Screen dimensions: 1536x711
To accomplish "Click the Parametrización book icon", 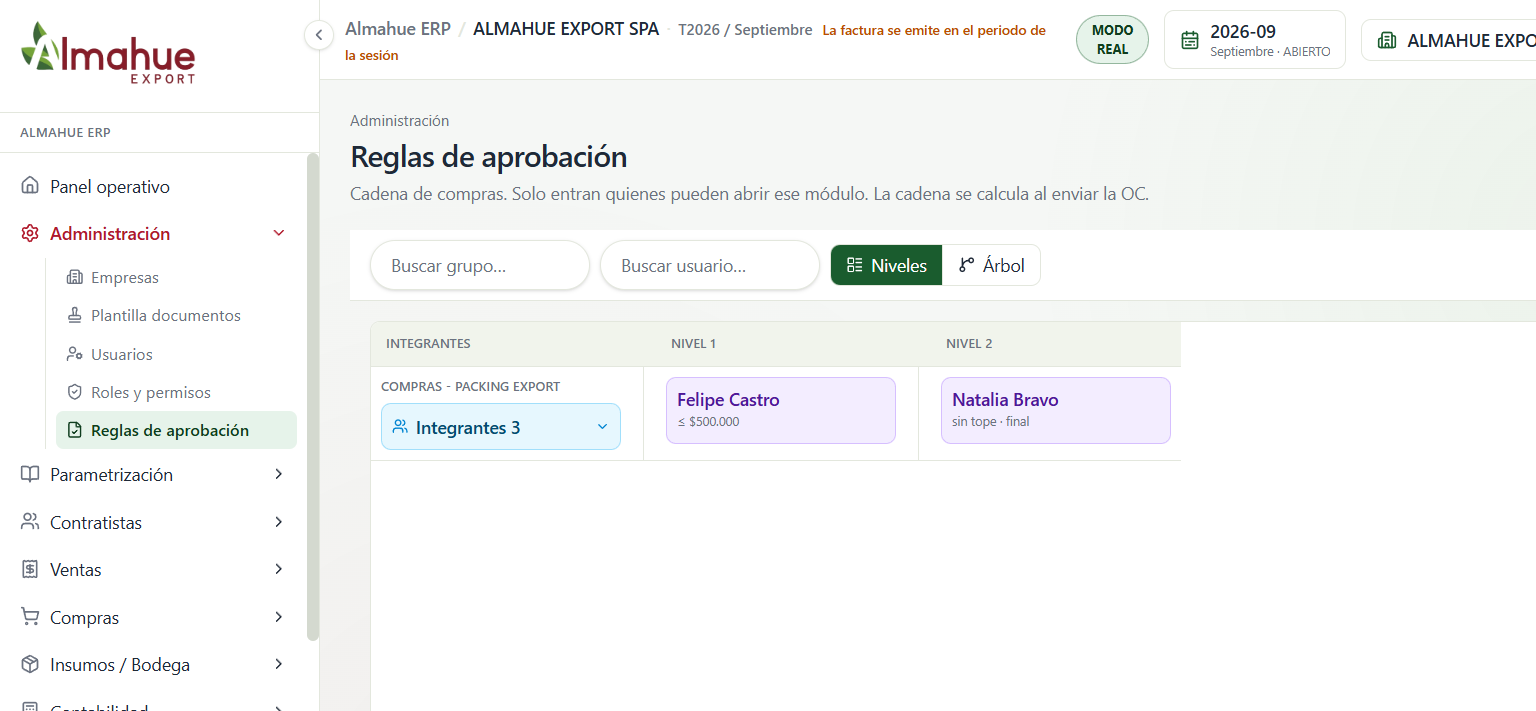I will (x=30, y=474).
